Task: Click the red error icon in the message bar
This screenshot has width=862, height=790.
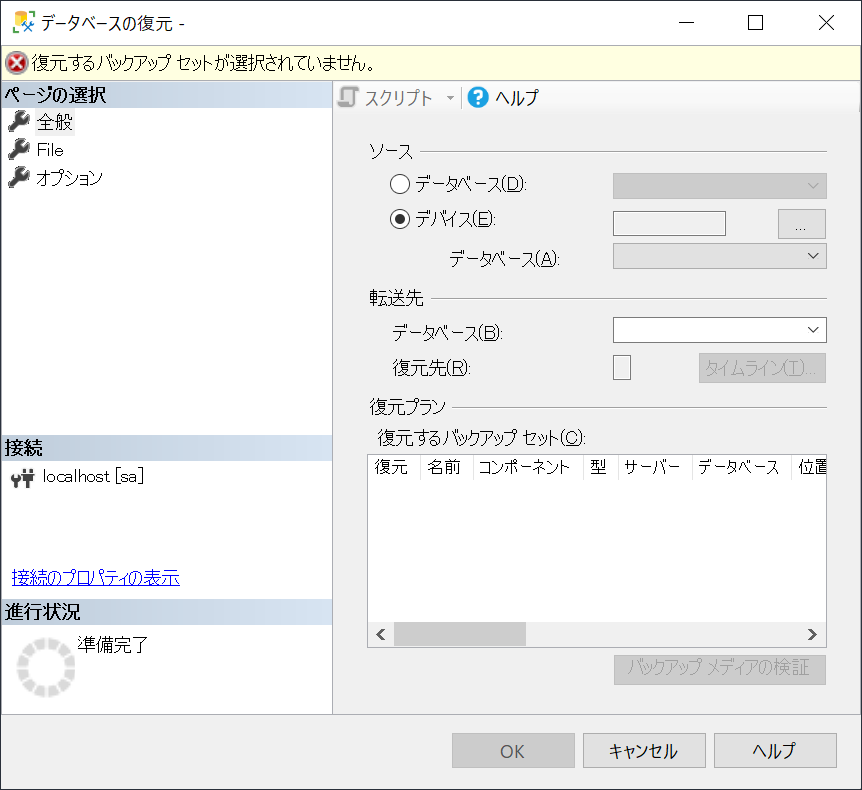Action: pyautogui.click(x=16, y=63)
